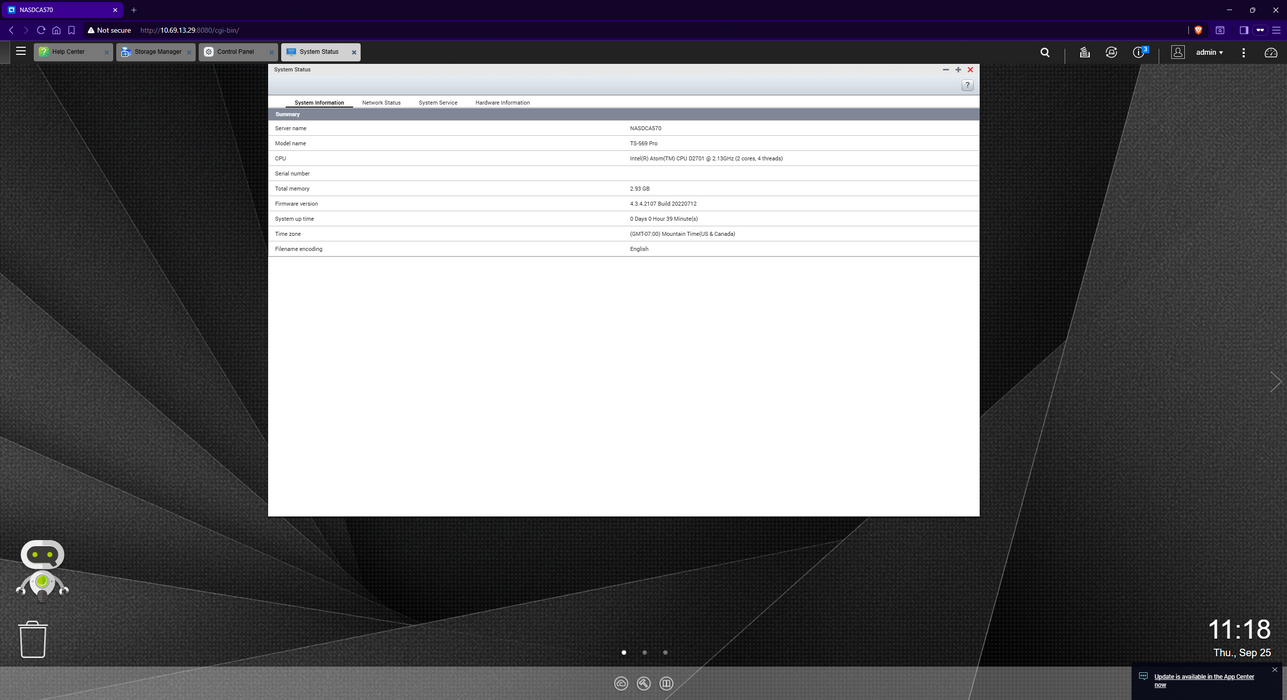Image resolution: width=1287 pixels, height=700 pixels.
Task: Minimize the System Status window
Action: point(946,70)
